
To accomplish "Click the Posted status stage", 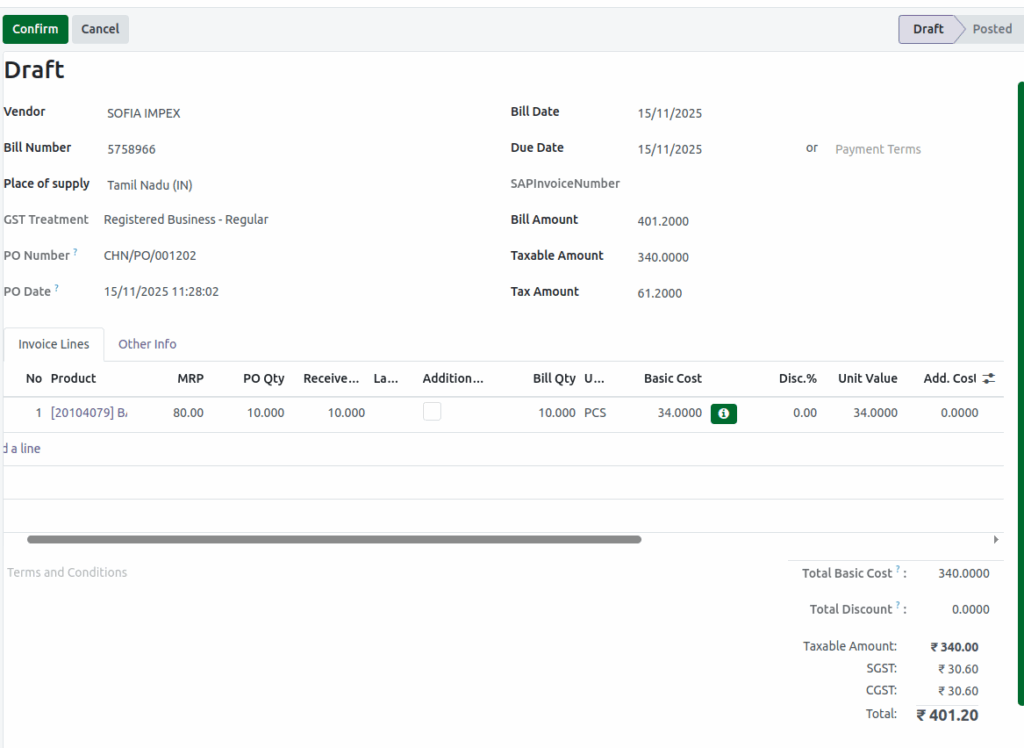I will click(992, 29).
